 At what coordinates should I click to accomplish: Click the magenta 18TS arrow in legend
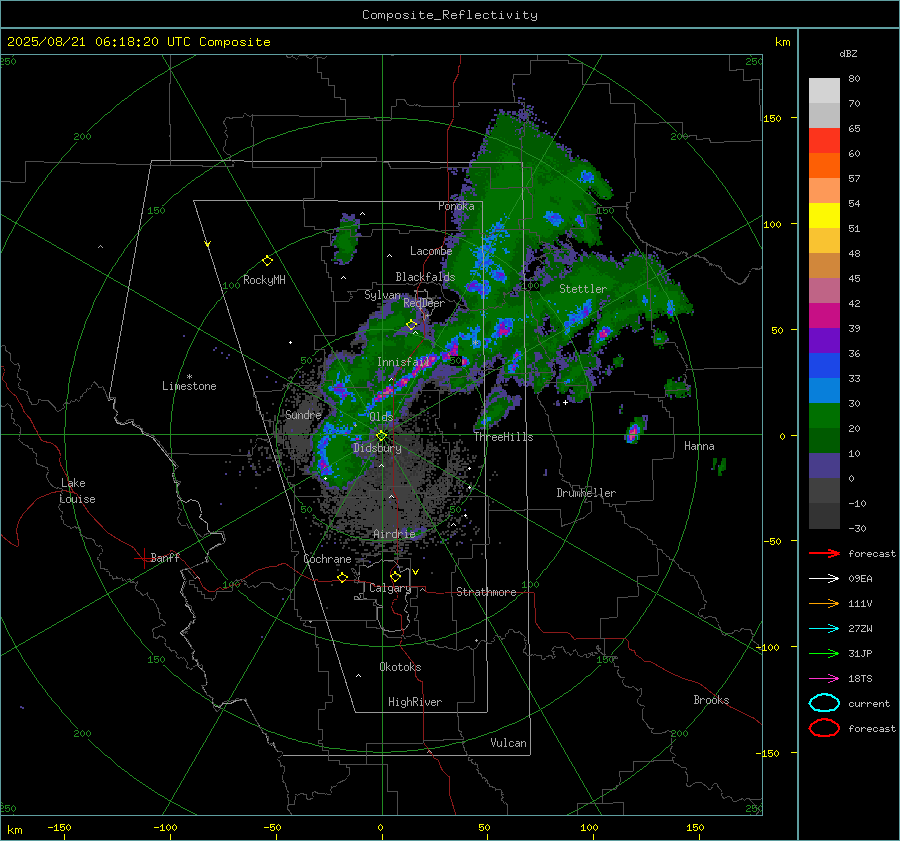point(824,679)
